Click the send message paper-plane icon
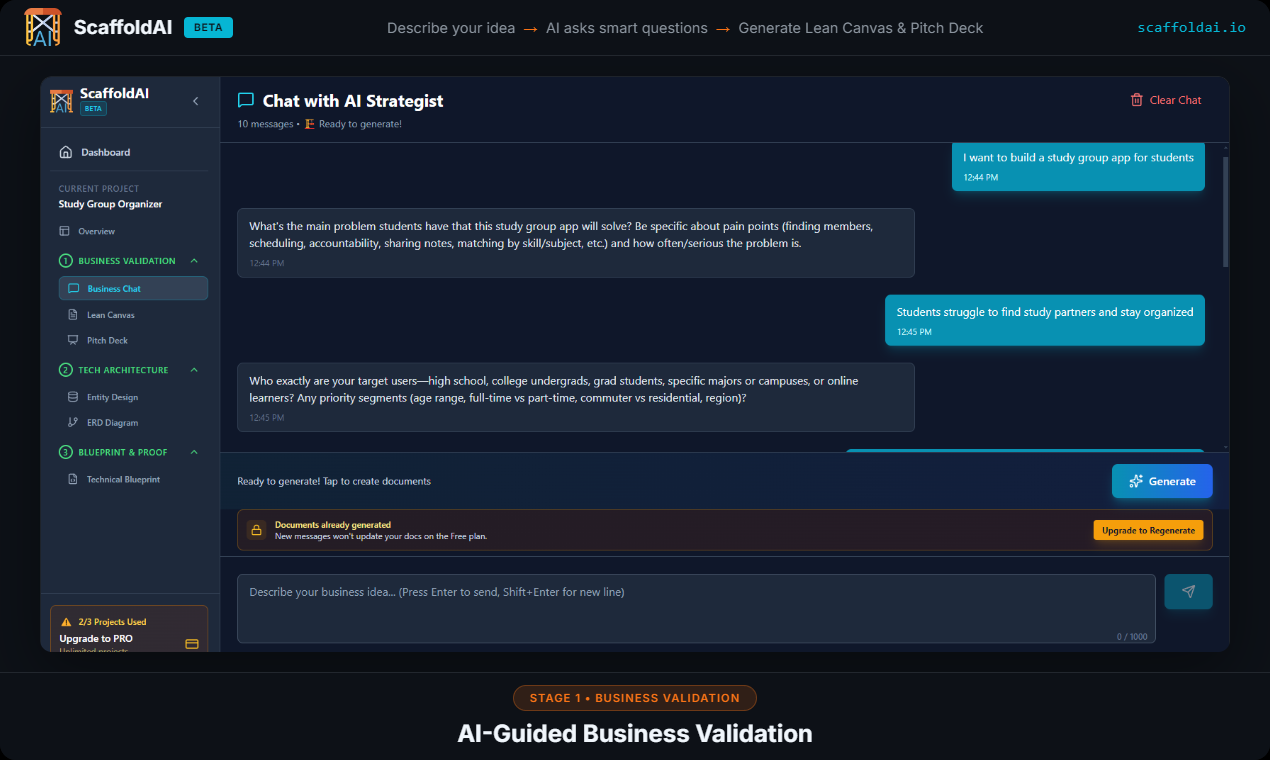 tap(1187, 591)
